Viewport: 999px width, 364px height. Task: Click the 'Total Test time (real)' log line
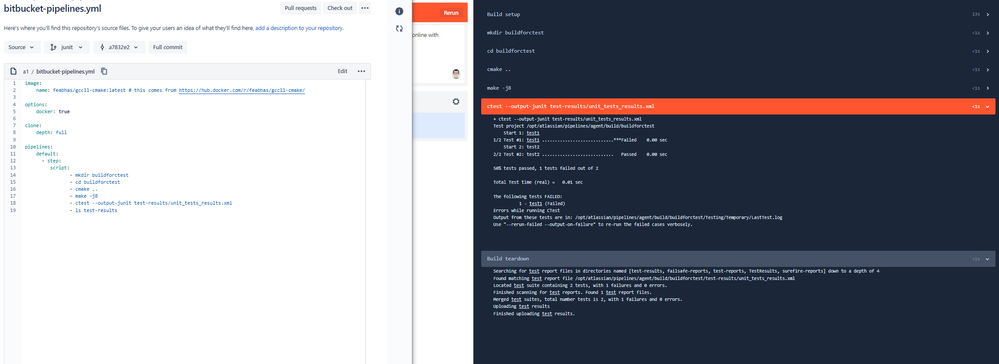pos(538,182)
